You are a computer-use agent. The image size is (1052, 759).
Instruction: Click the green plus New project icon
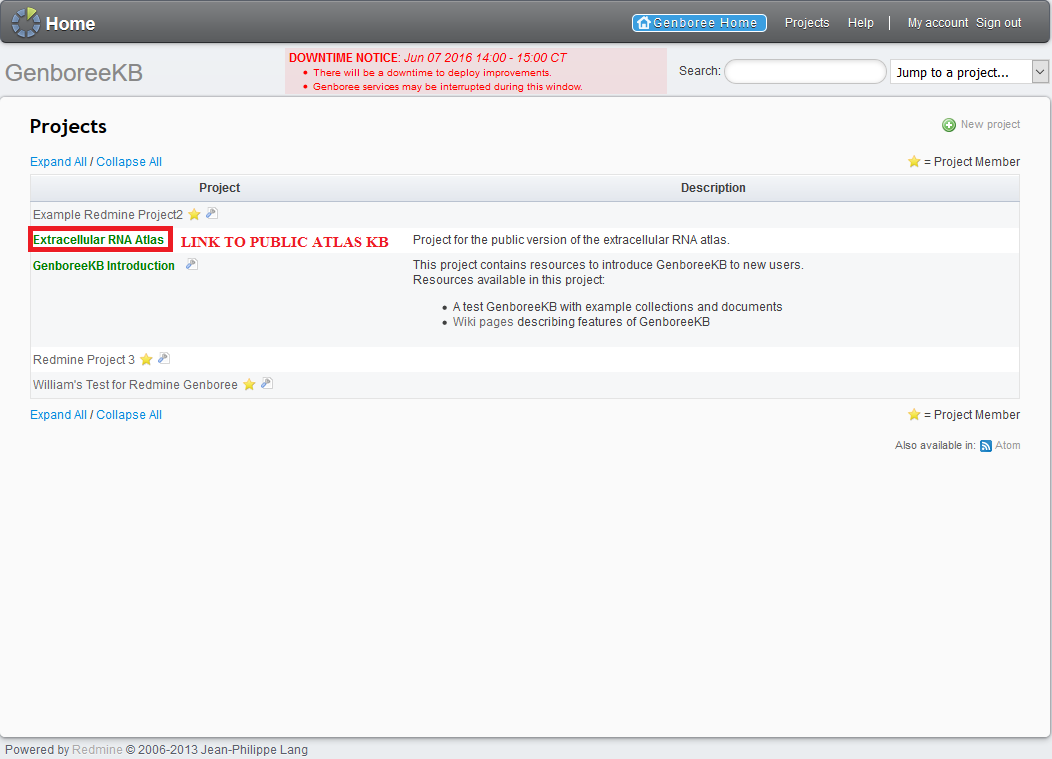click(948, 125)
